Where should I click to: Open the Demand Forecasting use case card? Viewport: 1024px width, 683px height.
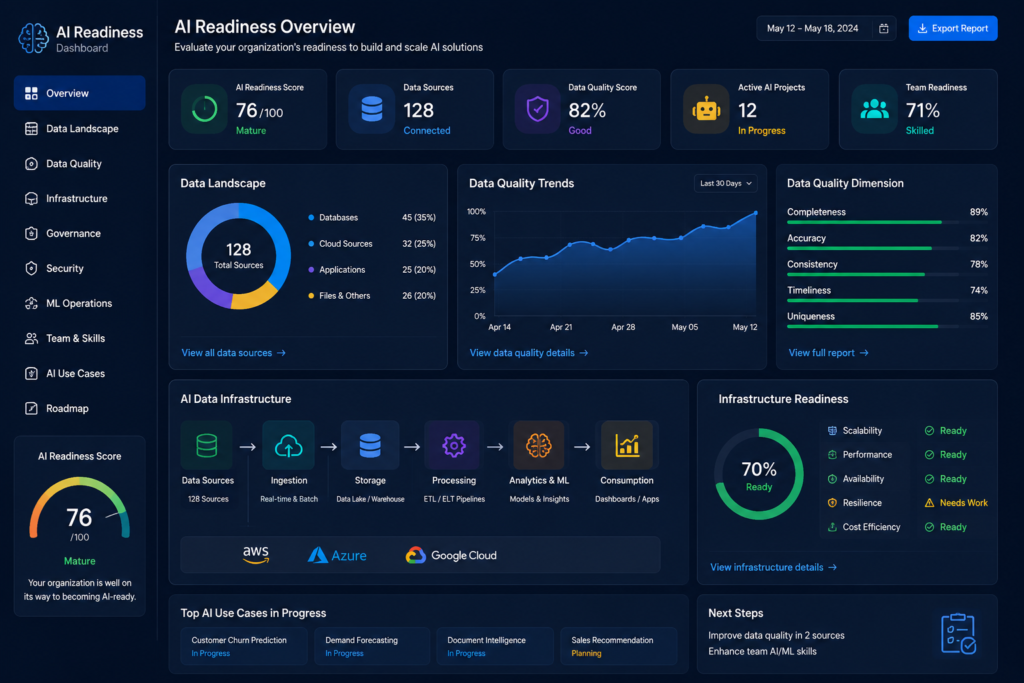coord(372,646)
